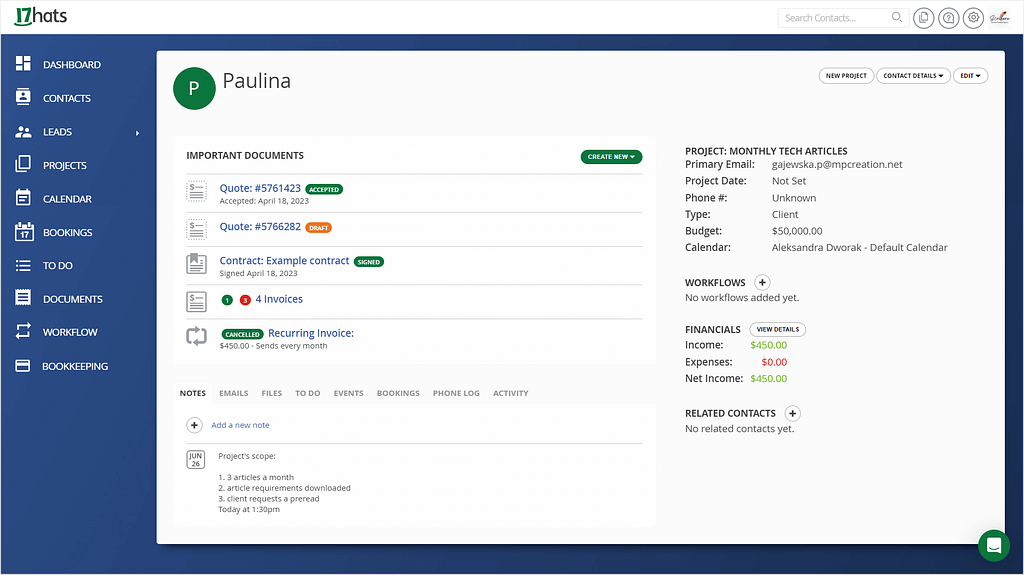This screenshot has width=1024, height=575.
Task: Click the user profile avatar in header
Action: click(x=999, y=18)
